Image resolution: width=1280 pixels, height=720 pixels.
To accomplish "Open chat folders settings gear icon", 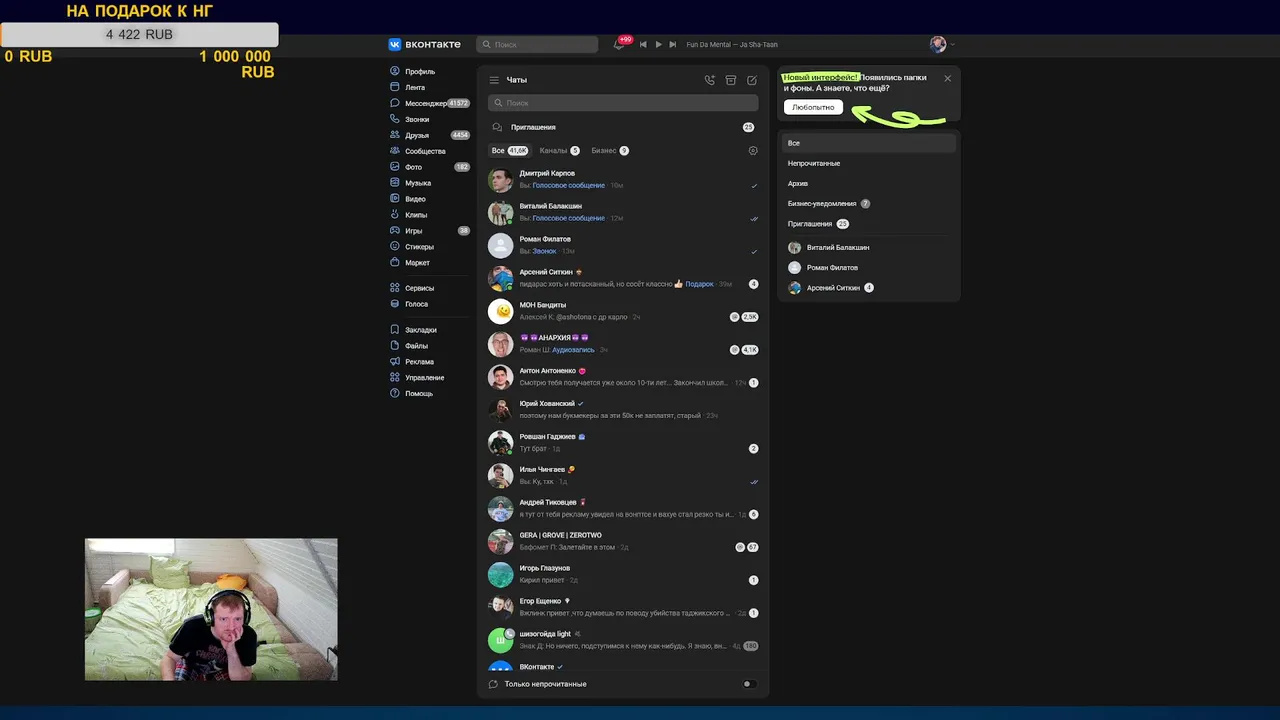I will tap(753, 151).
